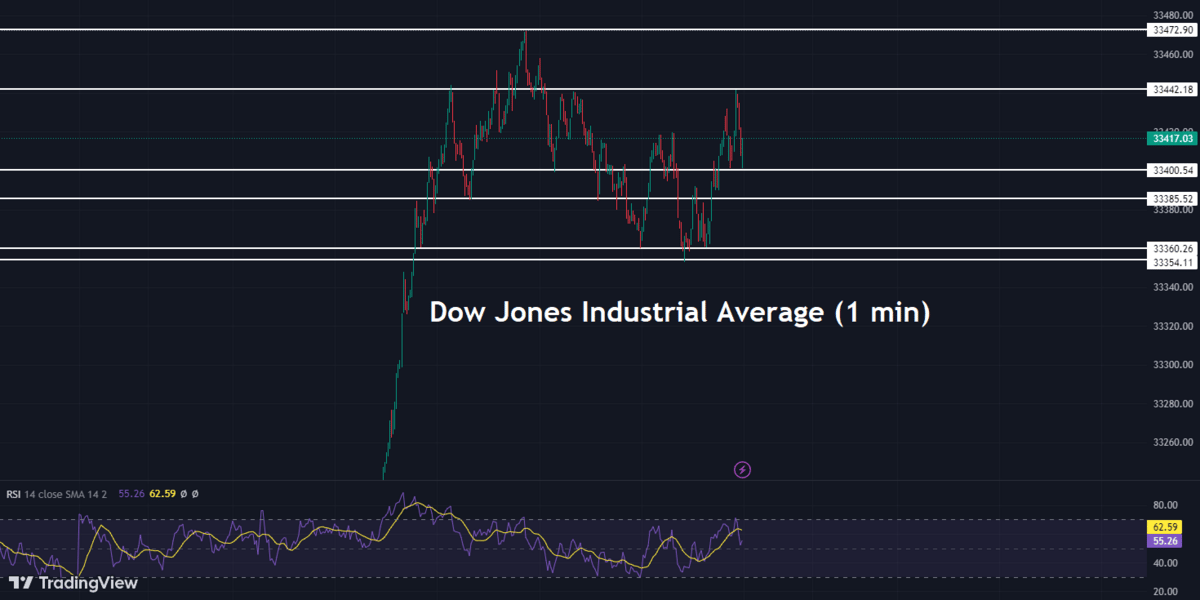The height and width of the screenshot is (600, 1200).
Task: Click the 33442.18 price line label
Action: pyautogui.click(x=1172, y=90)
